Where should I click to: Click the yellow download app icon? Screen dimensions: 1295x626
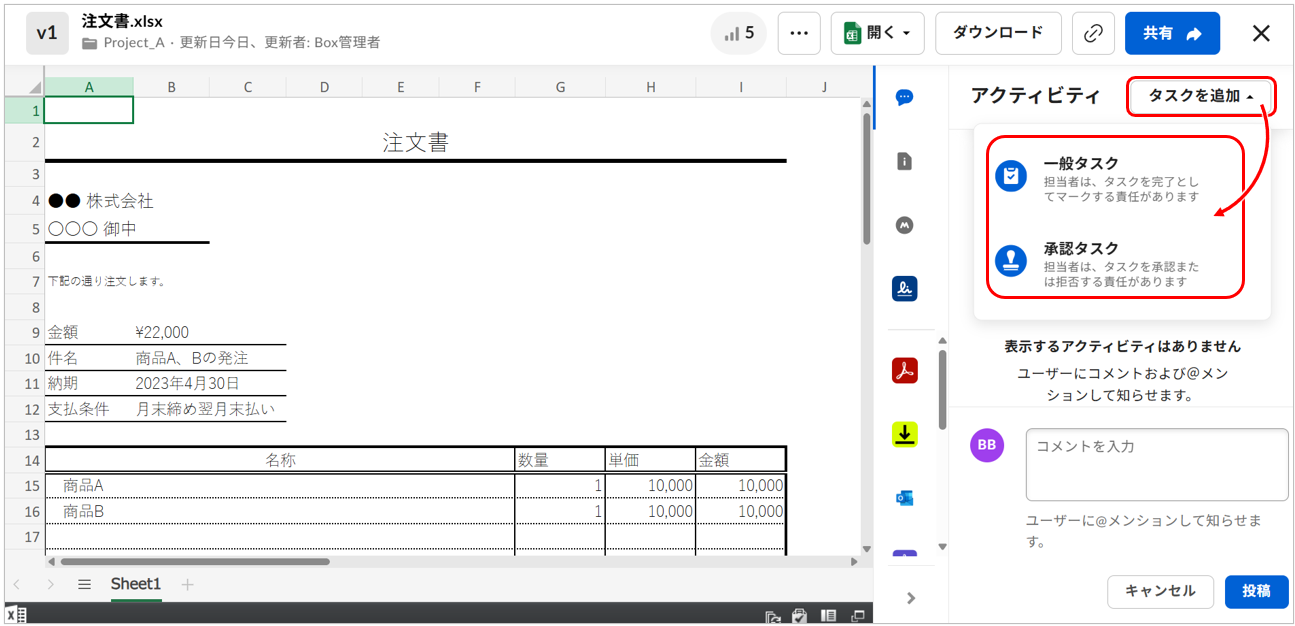point(904,434)
